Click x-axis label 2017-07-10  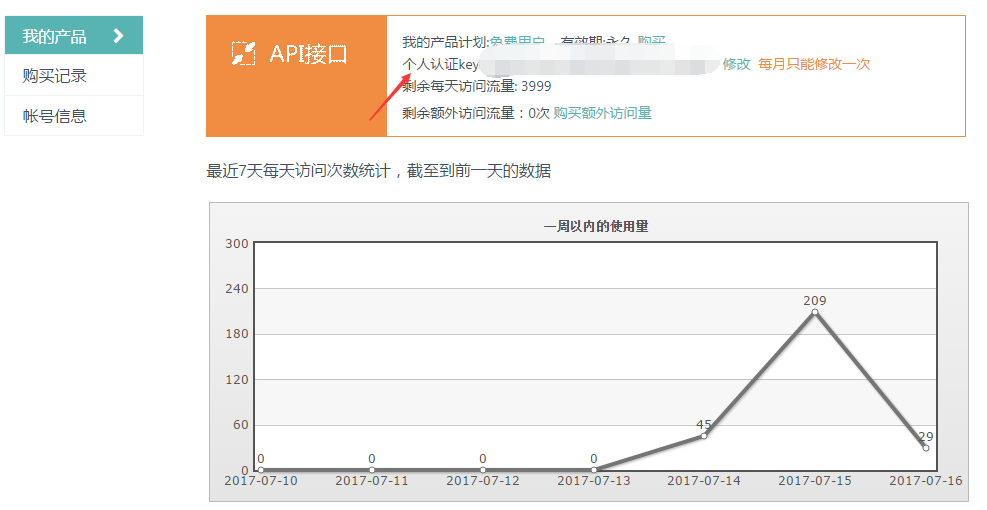click(x=261, y=480)
